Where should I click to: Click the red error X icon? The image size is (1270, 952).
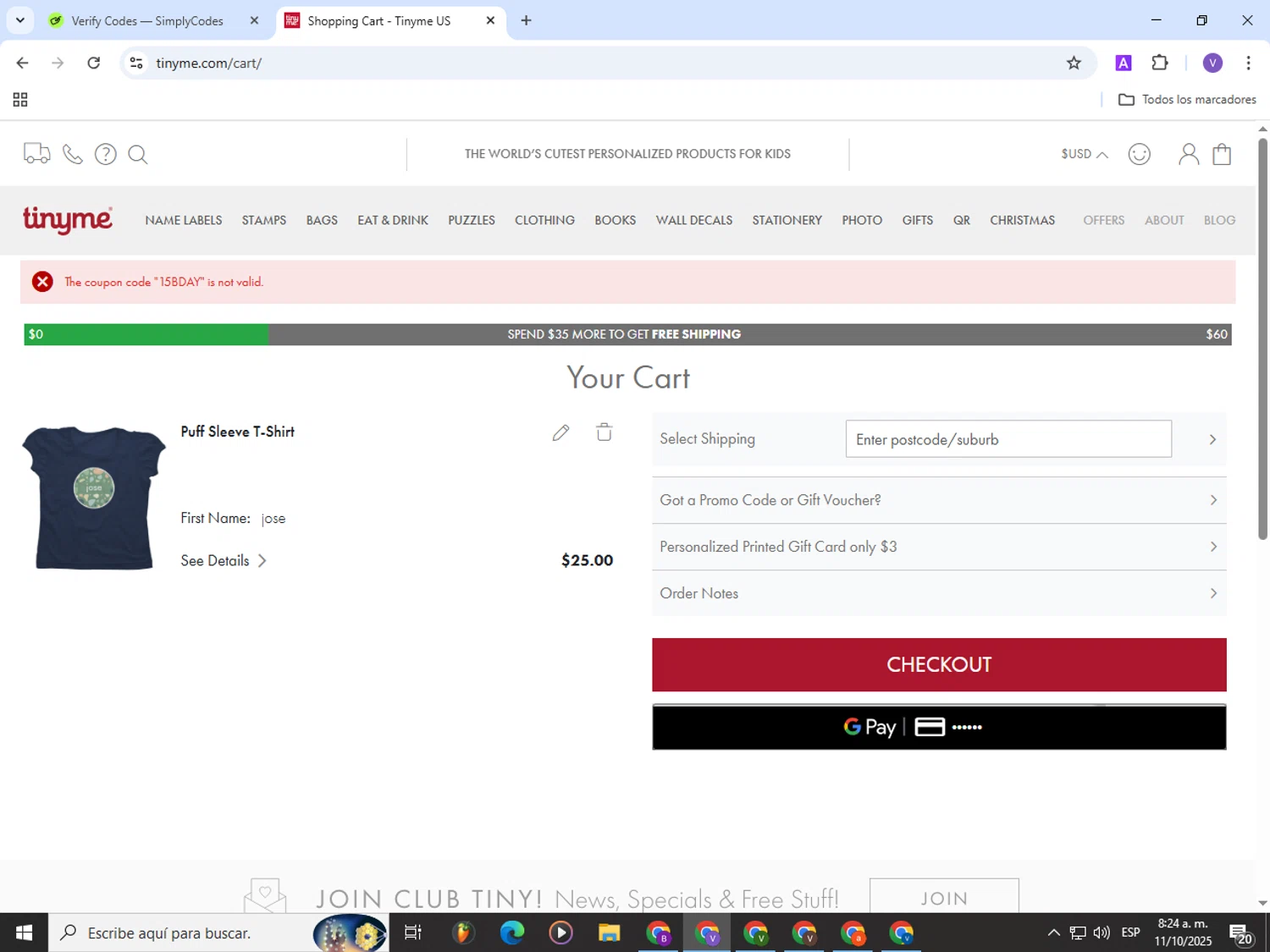(42, 282)
